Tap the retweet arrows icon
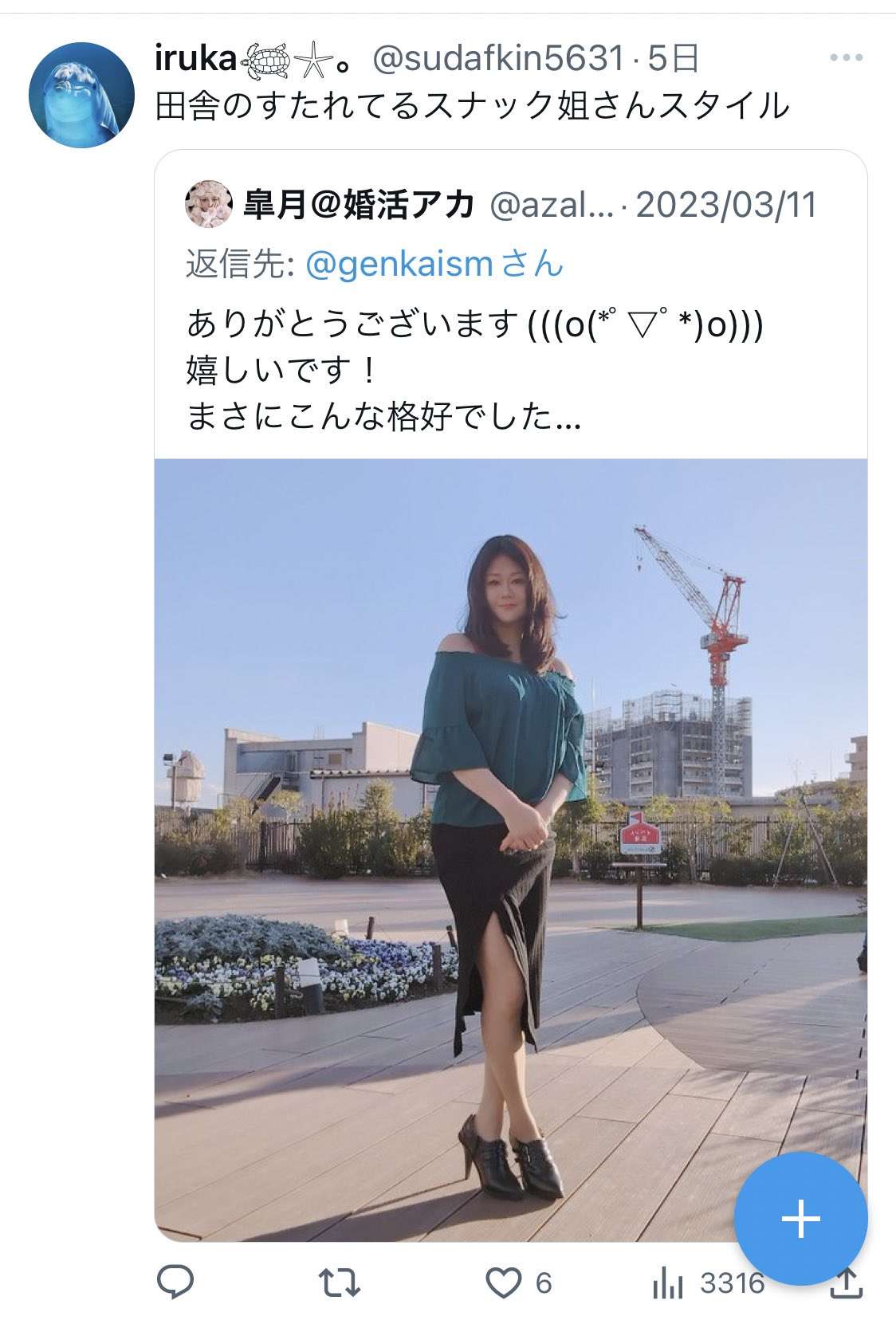 [x=340, y=1283]
